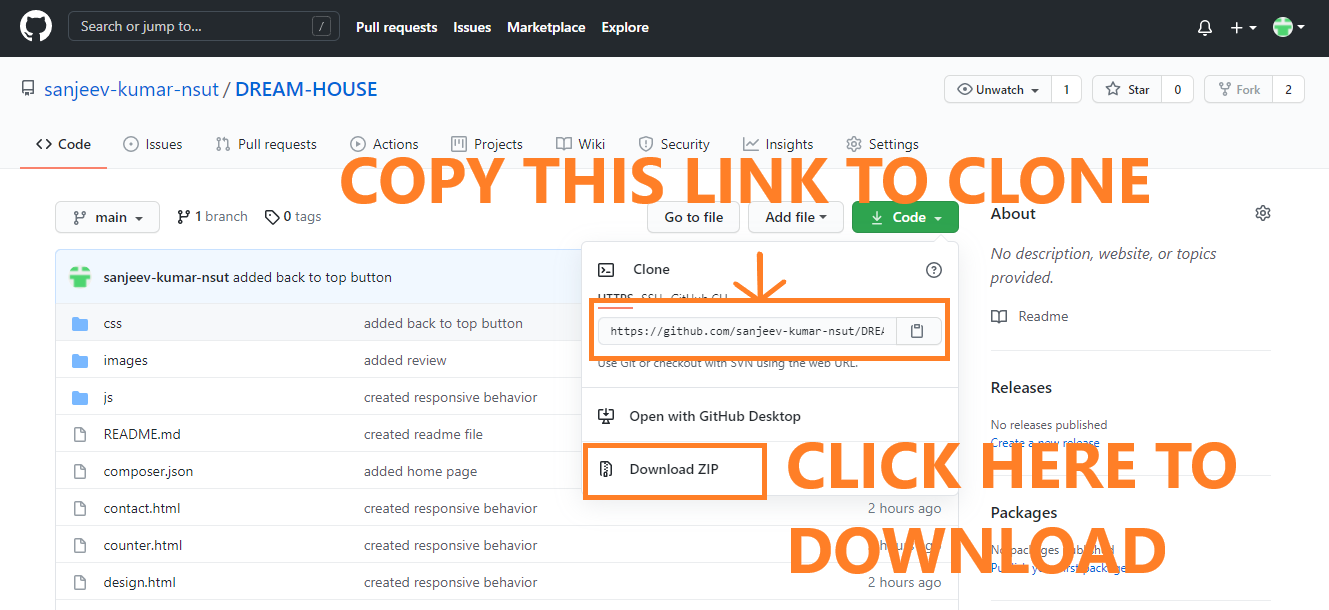Select the Wiki tab
The image size is (1329, 610).
click(x=581, y=144)
